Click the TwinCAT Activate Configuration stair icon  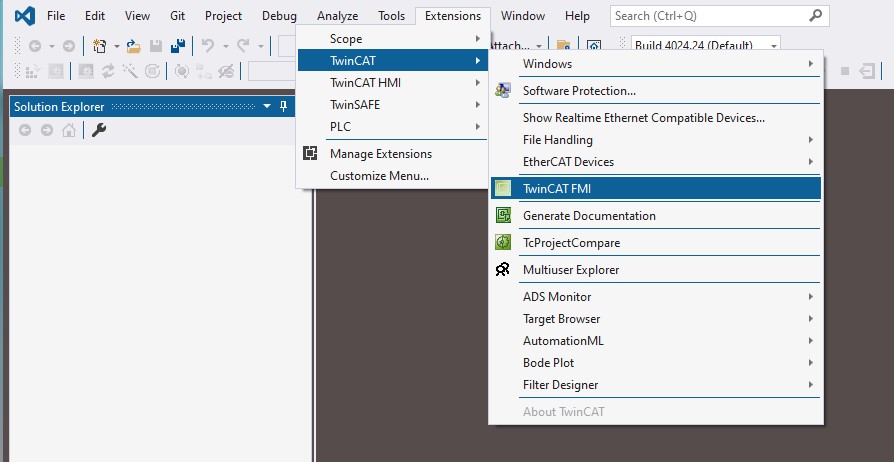click(32, 71)
